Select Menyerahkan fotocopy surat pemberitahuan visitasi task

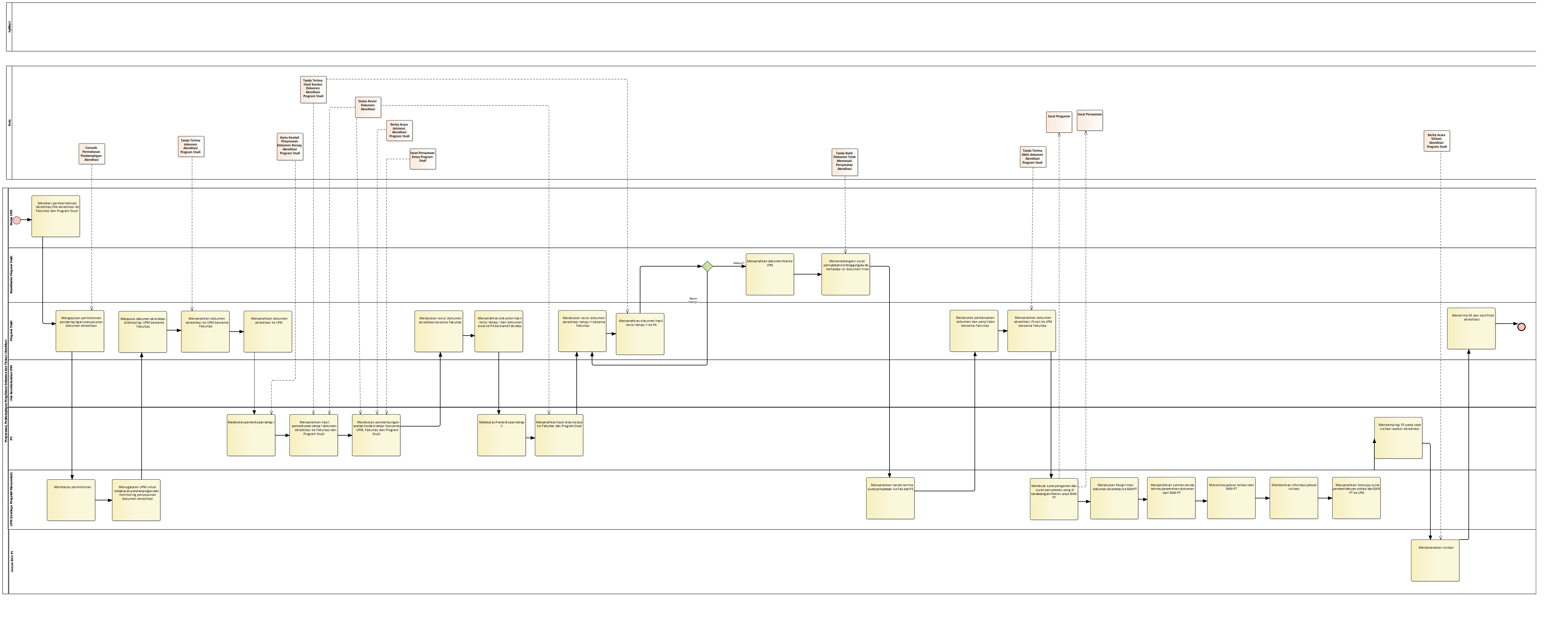pyautogui.click(x=1356, y=498)
